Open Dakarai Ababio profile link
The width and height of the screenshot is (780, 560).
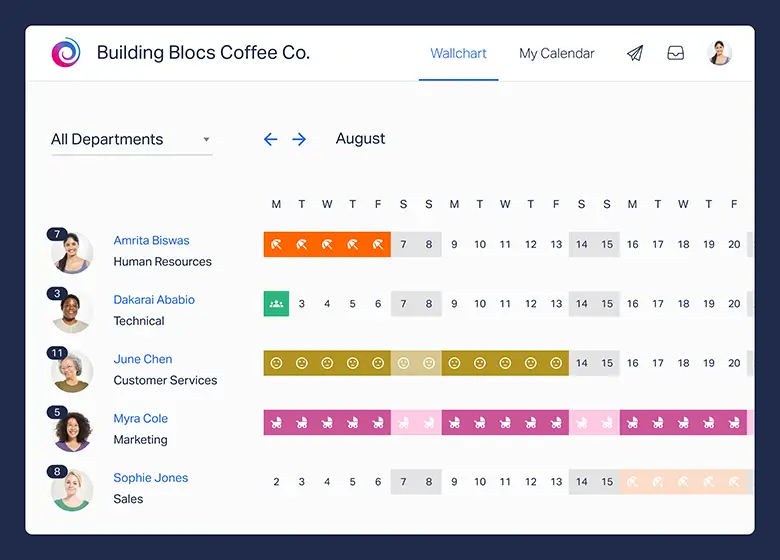click(154, 300)
